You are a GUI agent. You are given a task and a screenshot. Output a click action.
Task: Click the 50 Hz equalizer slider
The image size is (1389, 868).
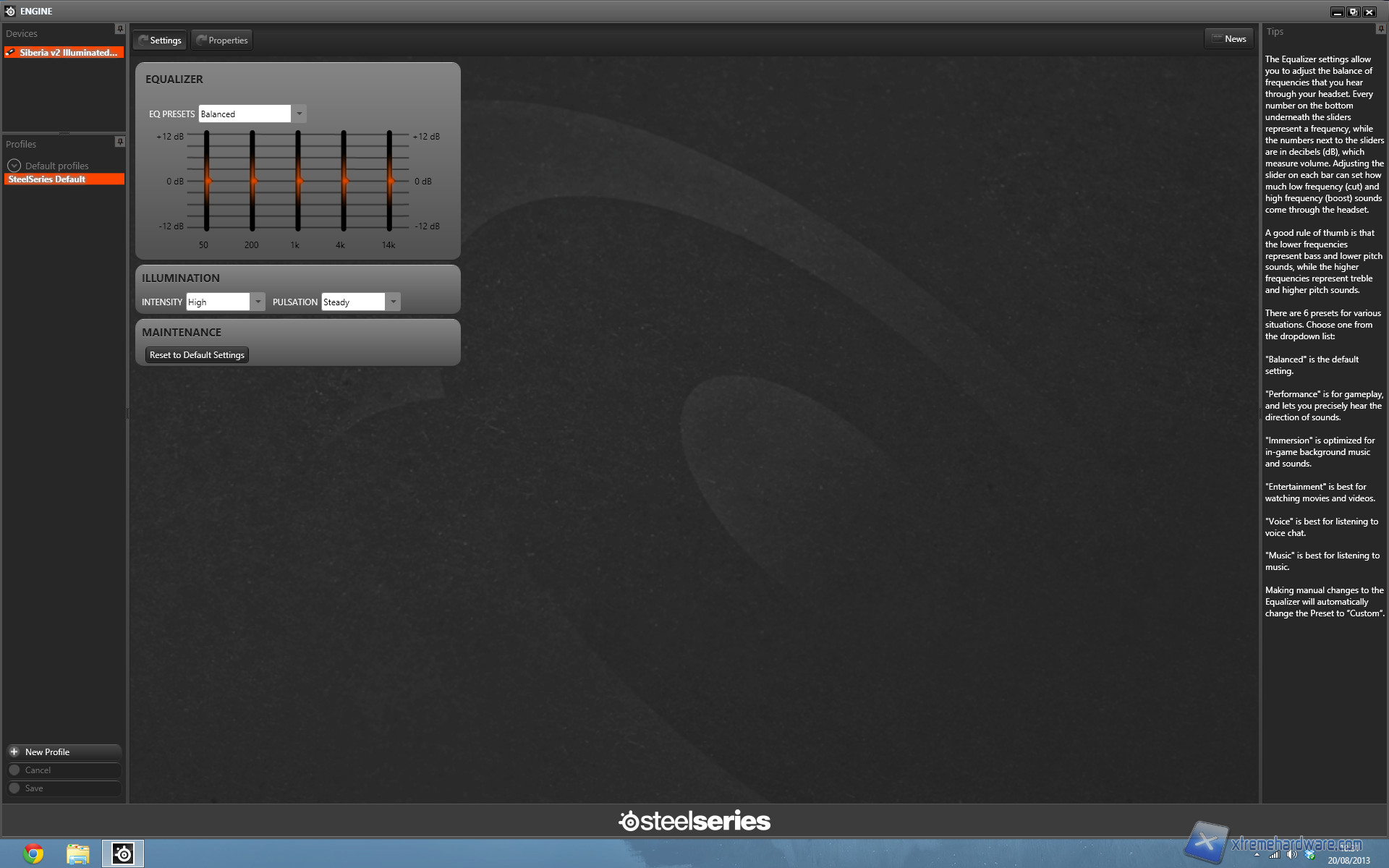[207, 181]
